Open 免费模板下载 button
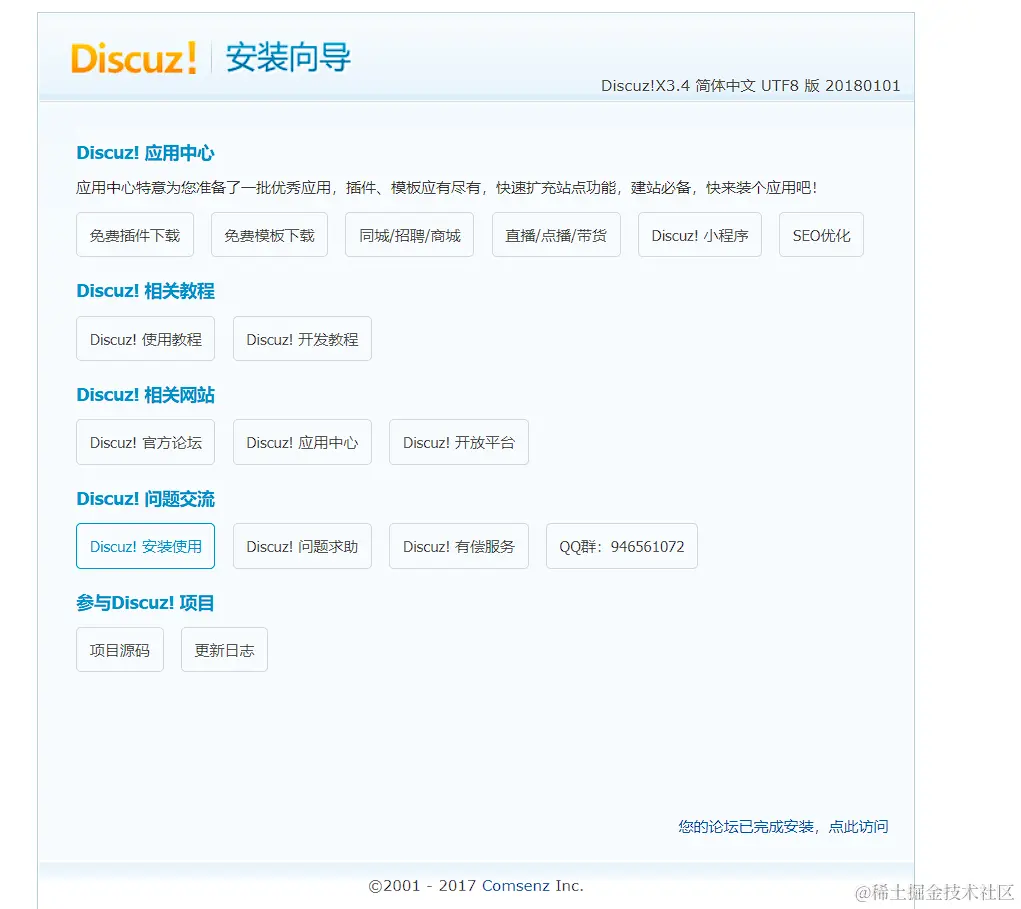The image size is (1021, 909). pos(270,234)
